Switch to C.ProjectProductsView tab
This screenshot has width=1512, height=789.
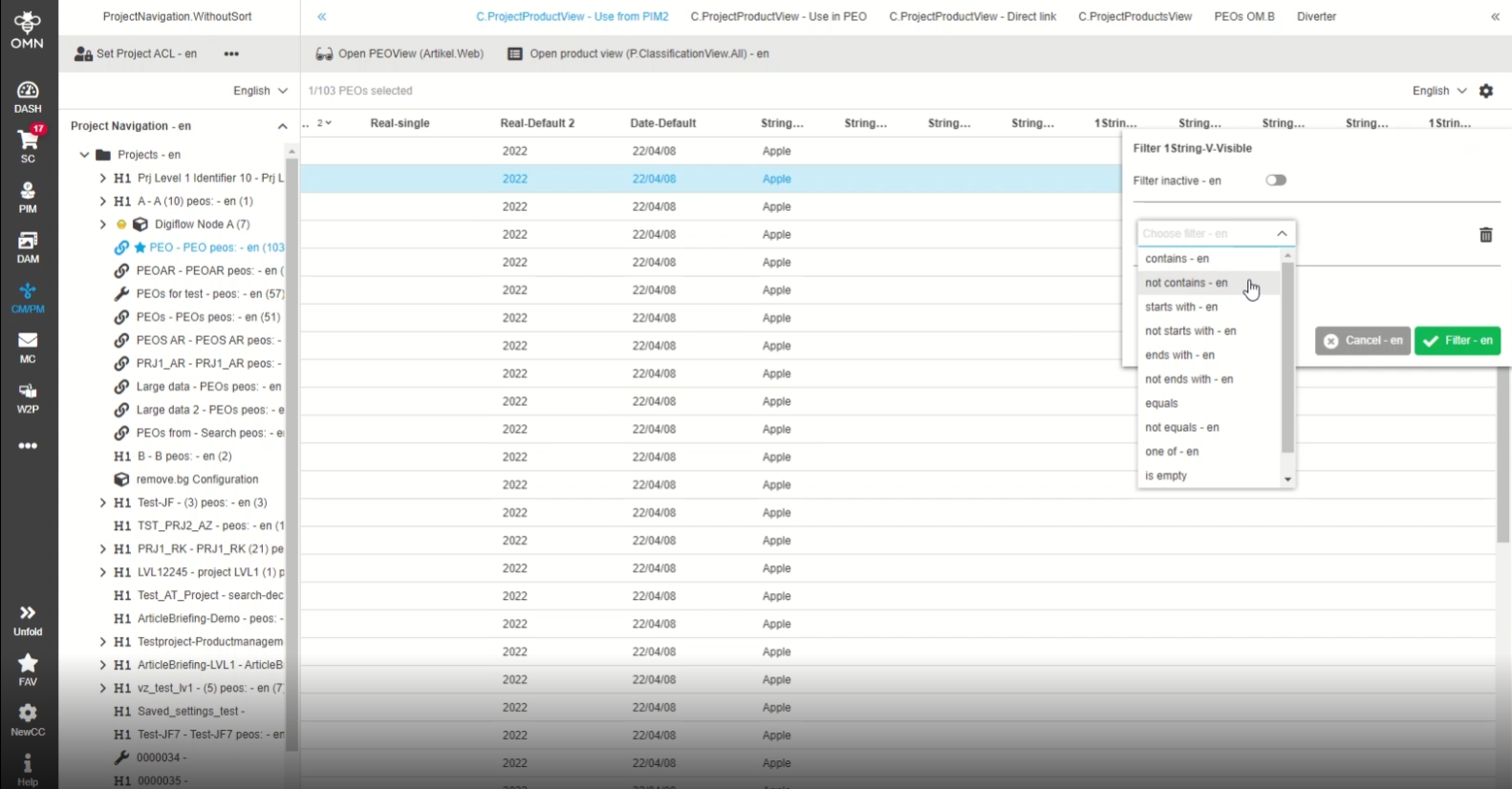tap(1134, 16)
